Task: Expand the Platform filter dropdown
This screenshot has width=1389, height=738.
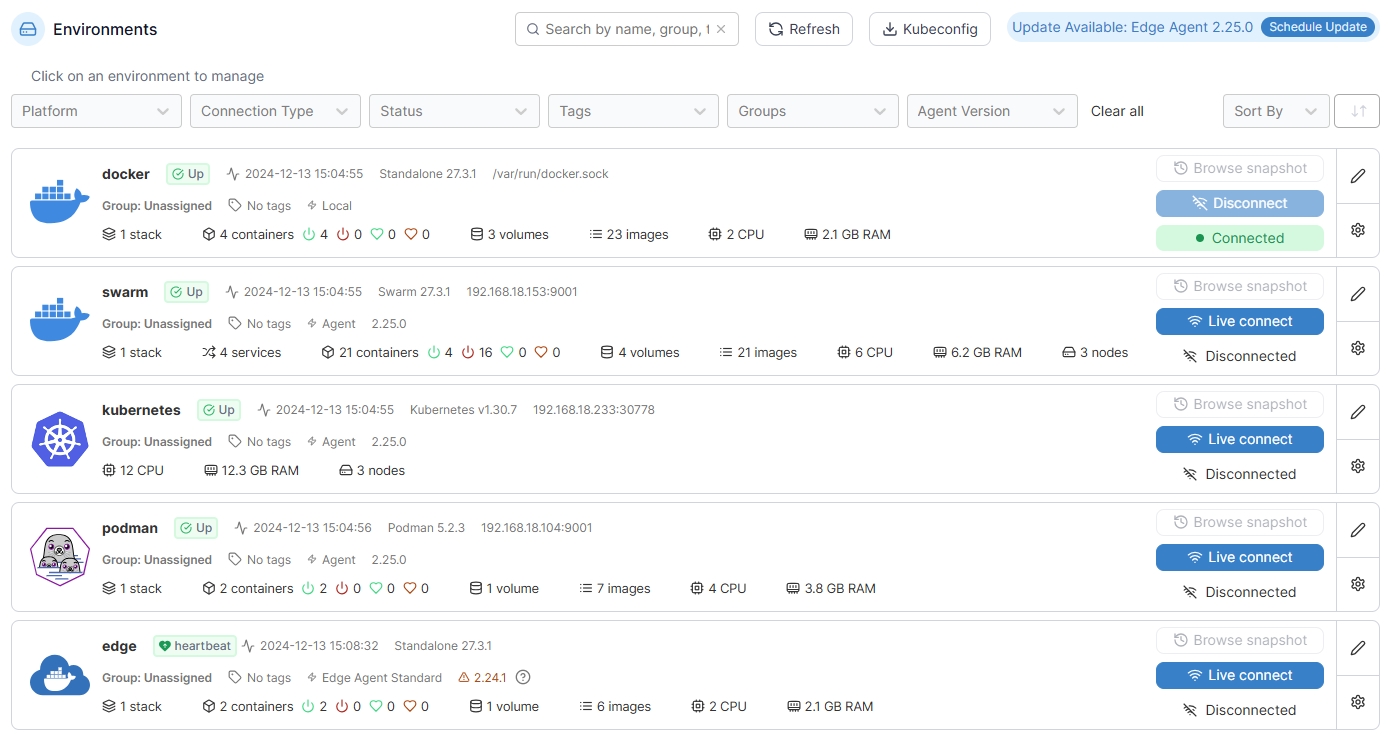Action: coord(96,111)
